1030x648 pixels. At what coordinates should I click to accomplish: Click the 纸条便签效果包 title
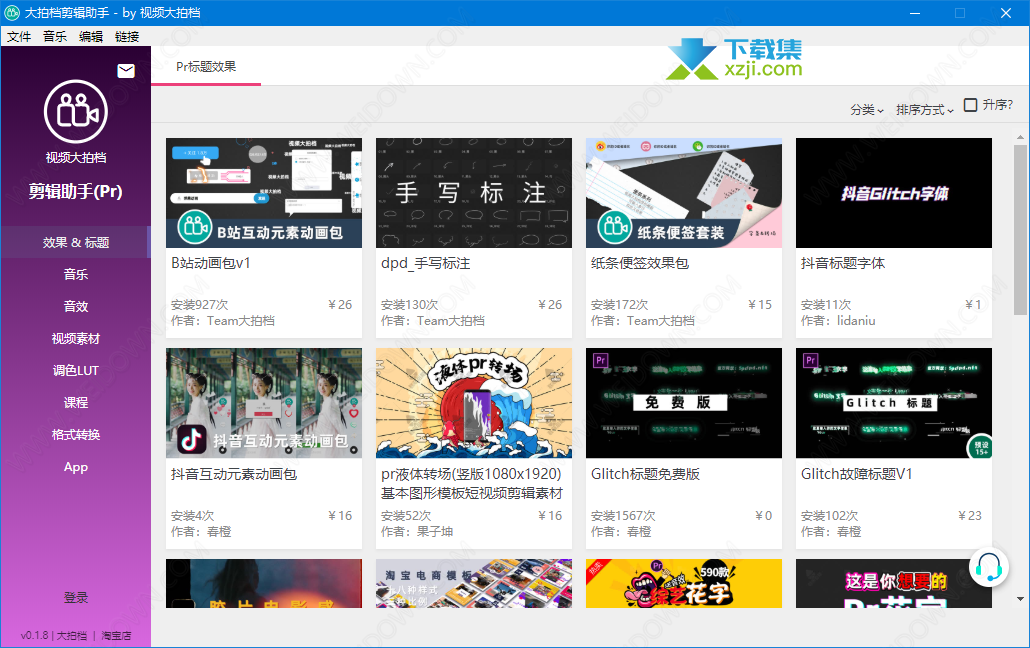point(640,264)
